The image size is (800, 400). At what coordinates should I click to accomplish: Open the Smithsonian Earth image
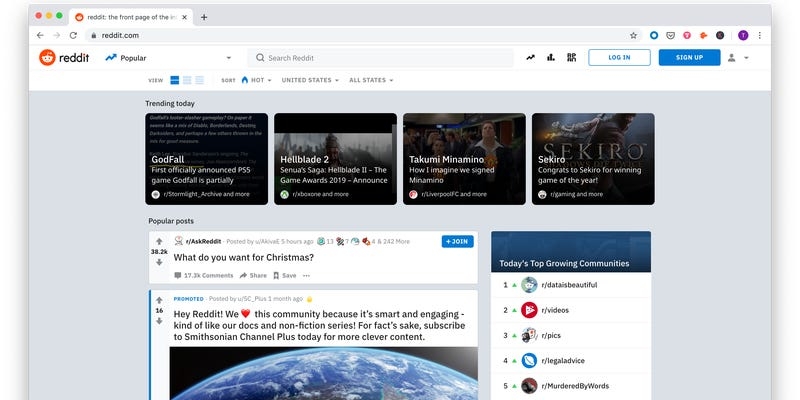pos(323,373)
